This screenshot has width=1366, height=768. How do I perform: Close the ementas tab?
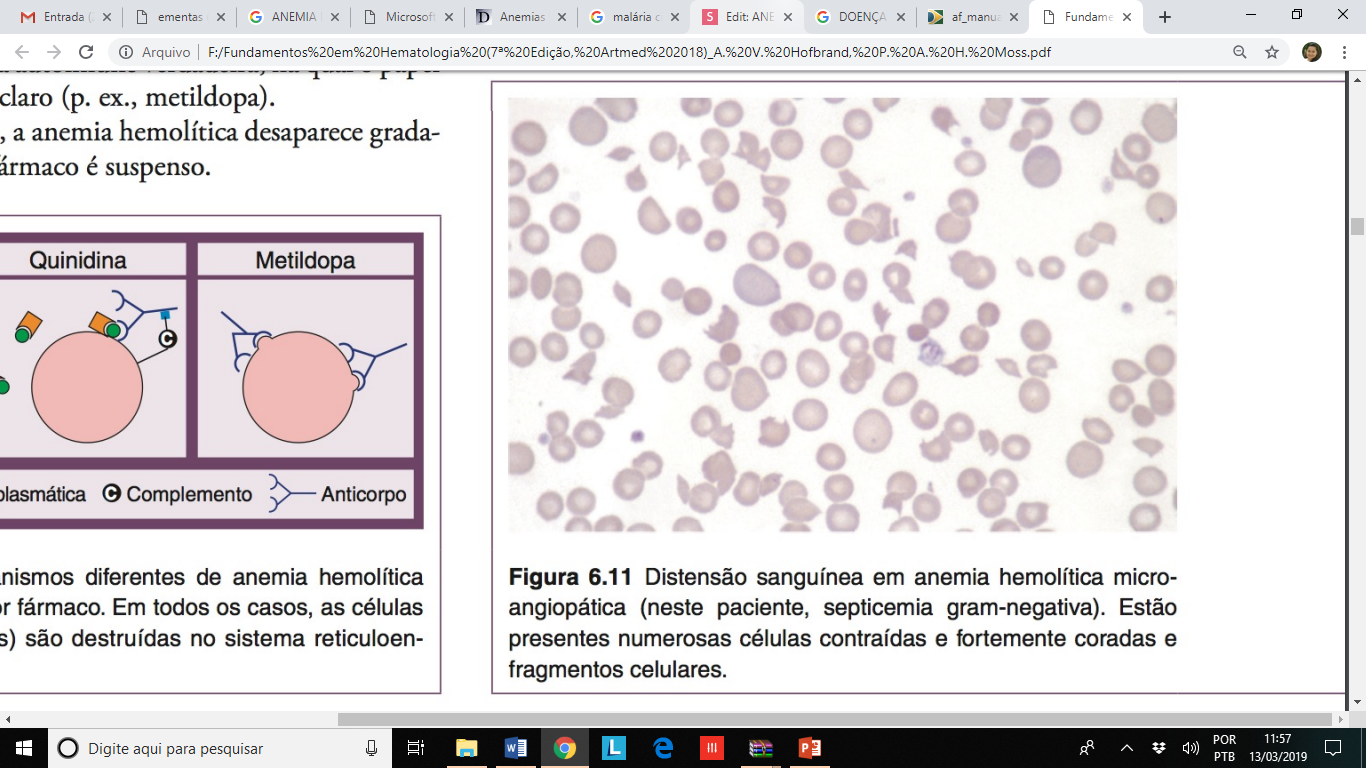[221, 17]
